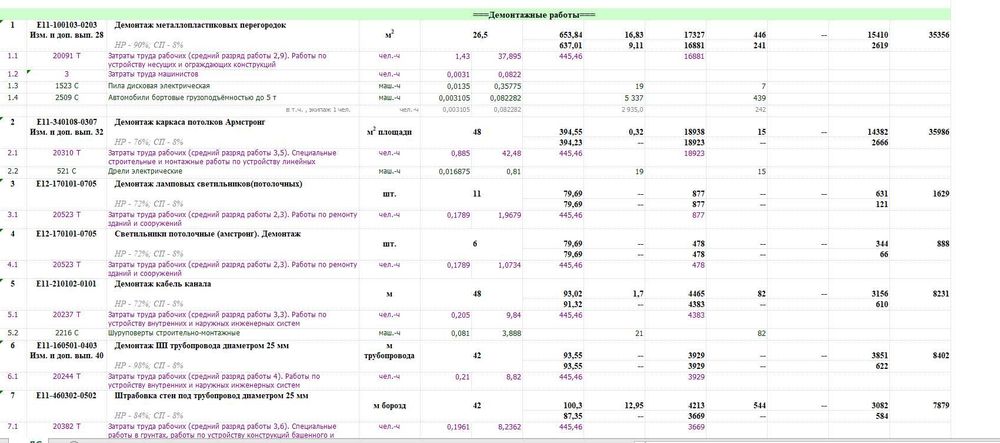Click the code cell "Е11-160501-0403"
Image resolution: width=1000 pixels, height=443 pixels.
[x=66, y=345]
